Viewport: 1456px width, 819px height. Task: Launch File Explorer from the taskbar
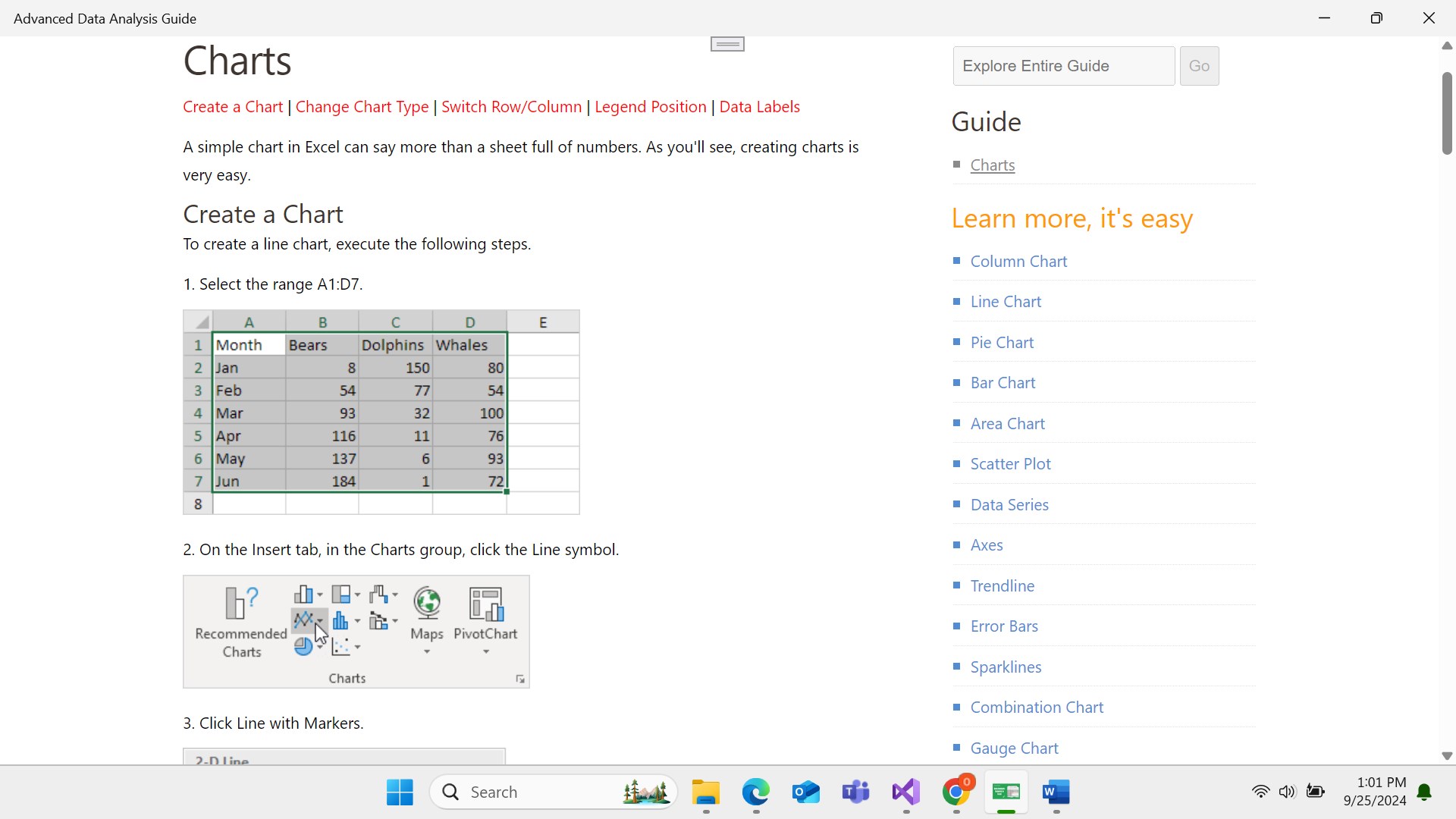point(705,792)
